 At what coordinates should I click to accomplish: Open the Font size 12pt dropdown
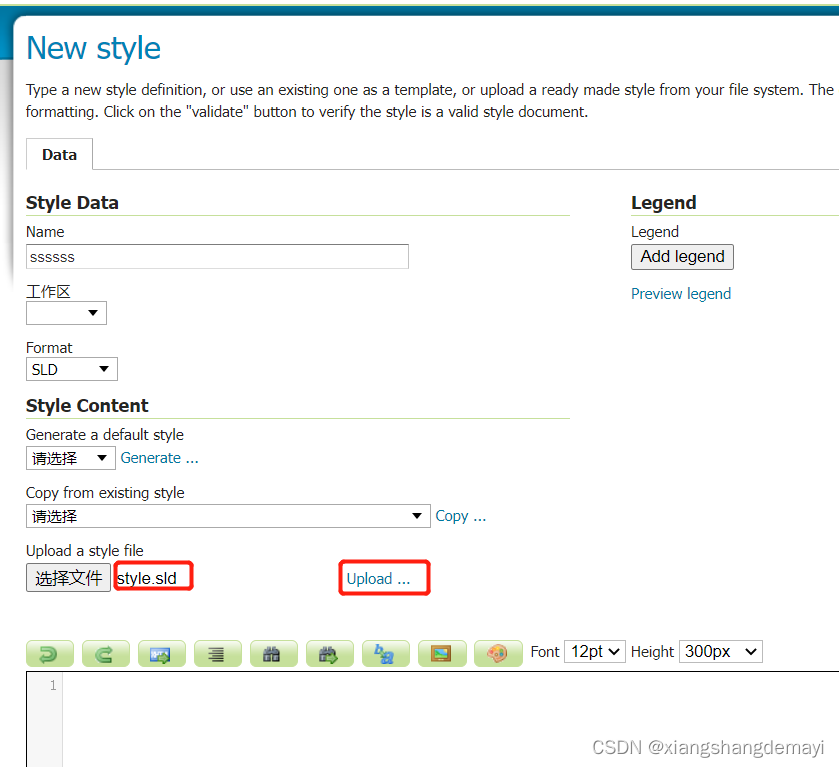click(x=594, y=651)
